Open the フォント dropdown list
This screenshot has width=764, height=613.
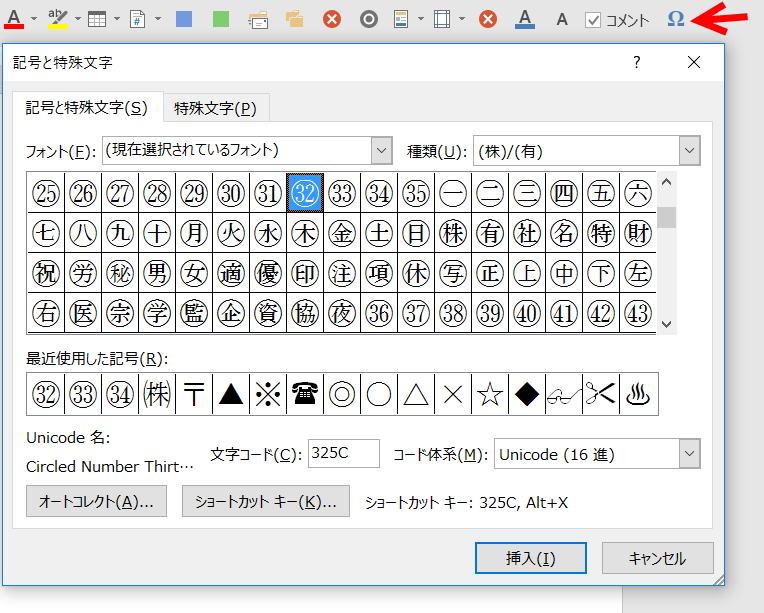pos(381,151)
